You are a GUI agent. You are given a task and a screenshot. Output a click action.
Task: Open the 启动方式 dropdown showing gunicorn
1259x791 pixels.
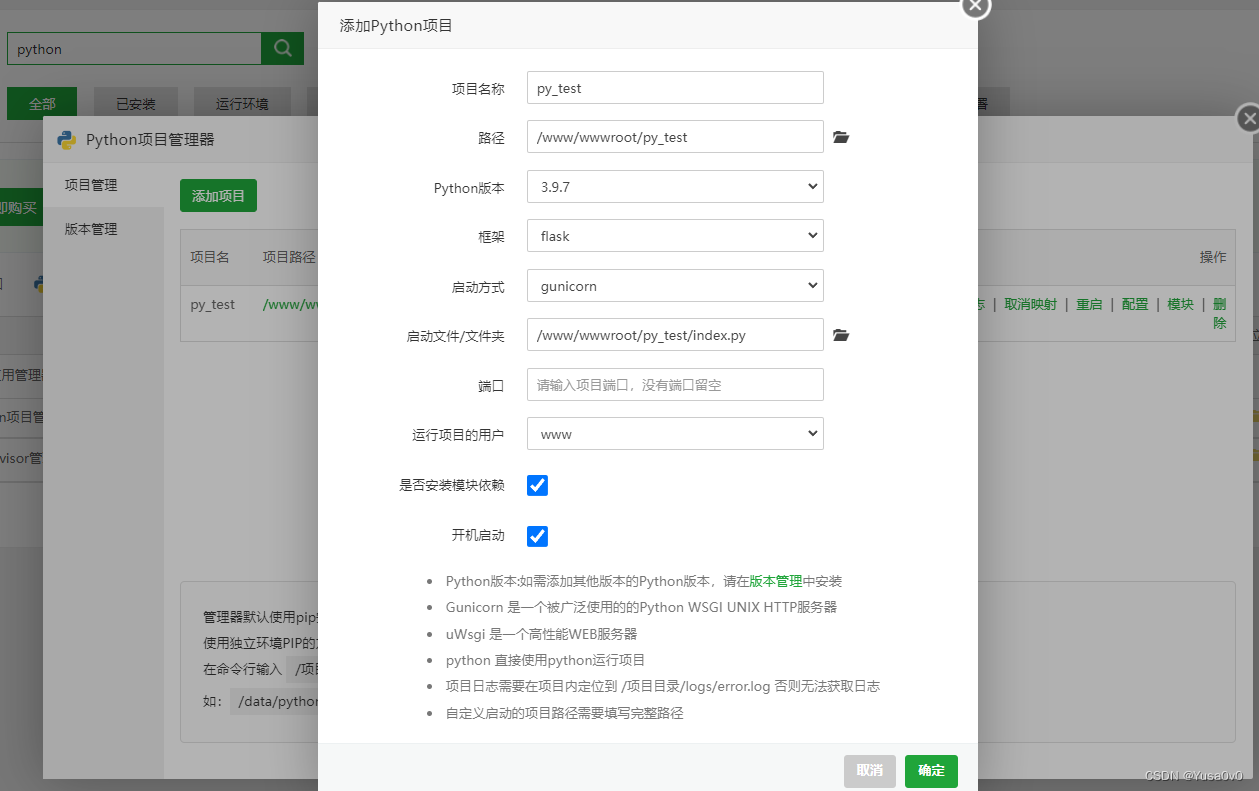[675, 285]
